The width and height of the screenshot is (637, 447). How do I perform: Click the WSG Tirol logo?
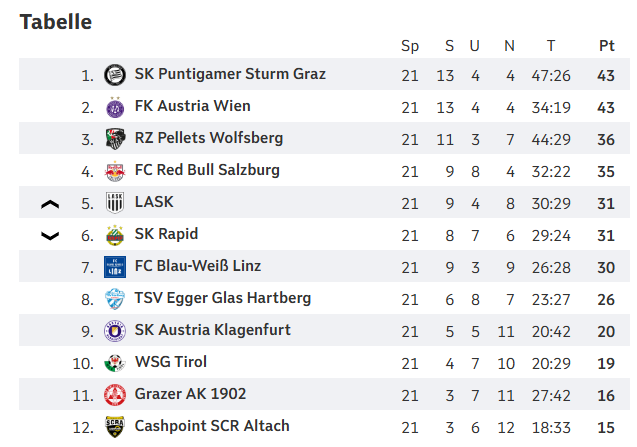coord(115,363)
